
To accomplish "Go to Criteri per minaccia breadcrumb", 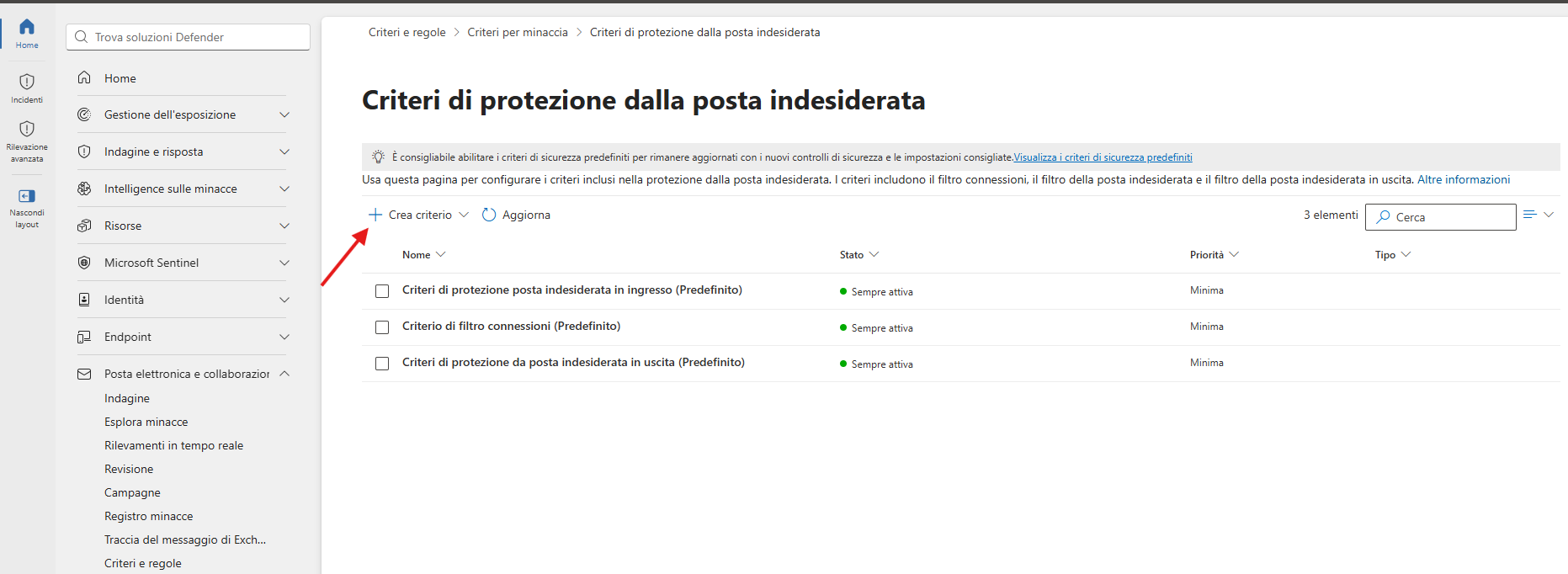I will pos(518,32).
